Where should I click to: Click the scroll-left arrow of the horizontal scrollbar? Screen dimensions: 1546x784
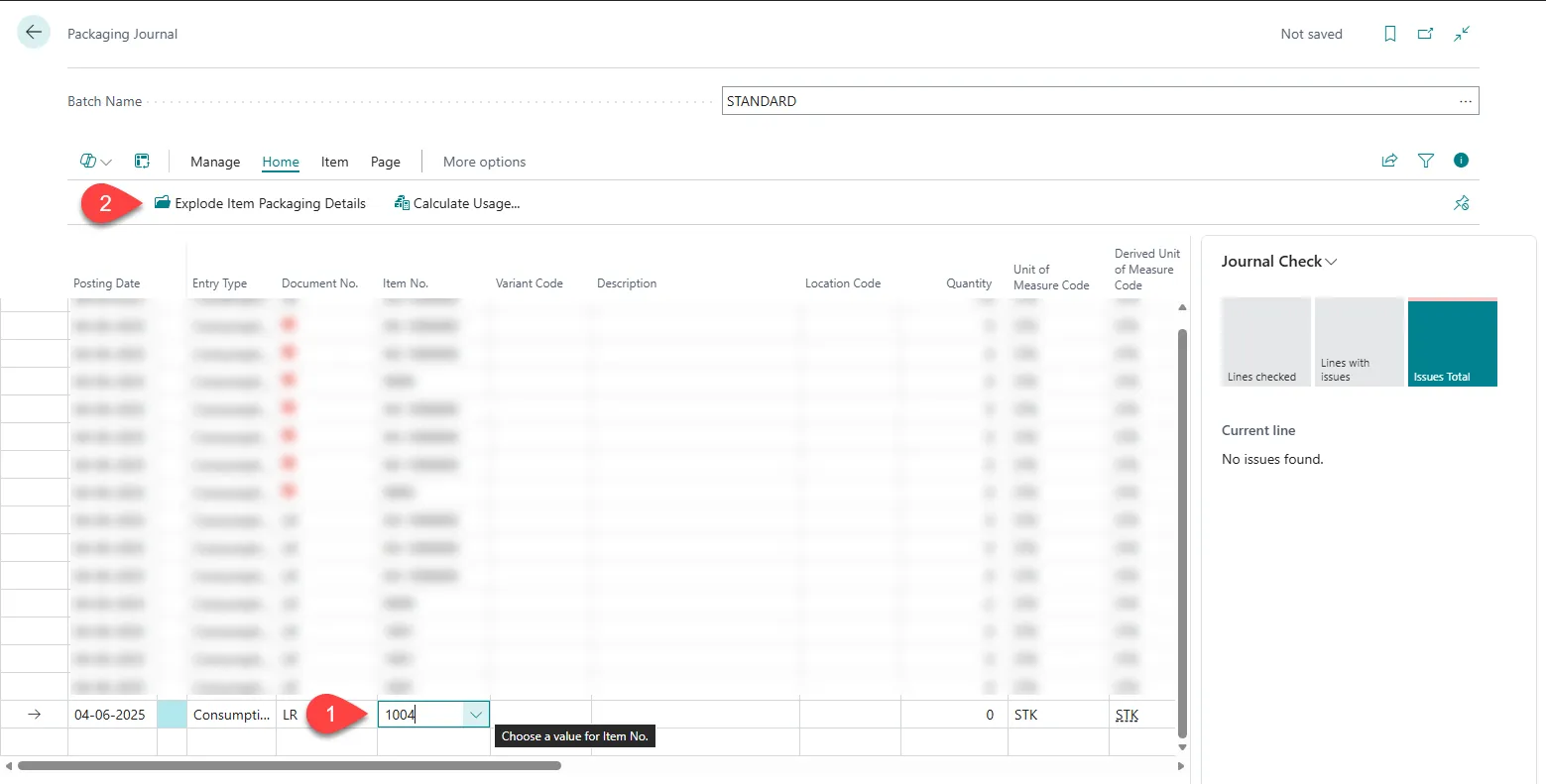[9, 765]
